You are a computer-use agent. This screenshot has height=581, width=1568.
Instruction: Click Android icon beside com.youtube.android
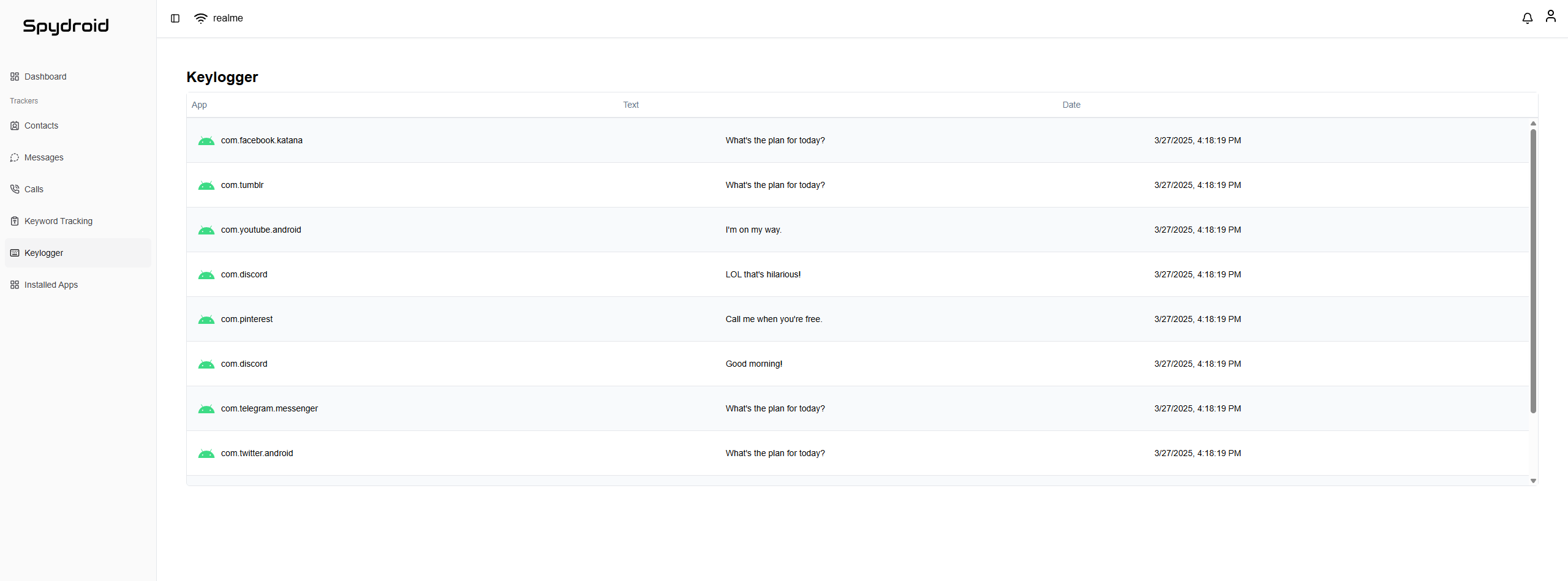[x=206, y=230]
